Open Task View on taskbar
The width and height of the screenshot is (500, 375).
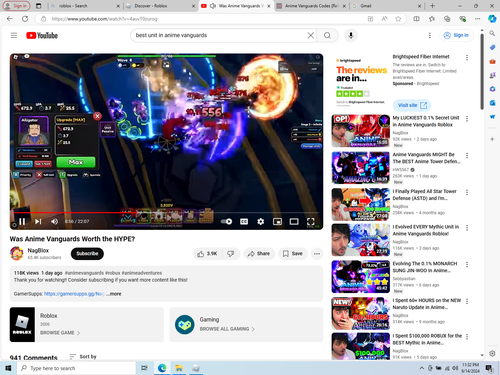pos(144,368)
